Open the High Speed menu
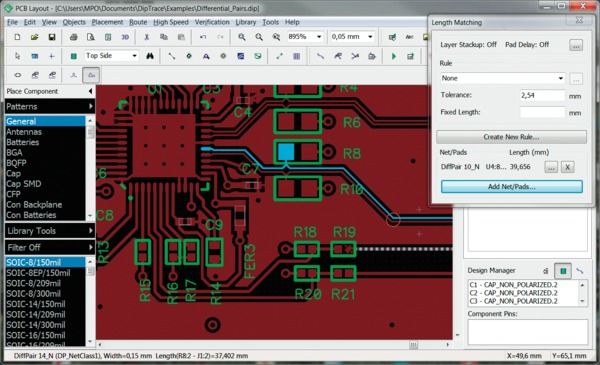 pyautogui.click(x=171, y=22)
